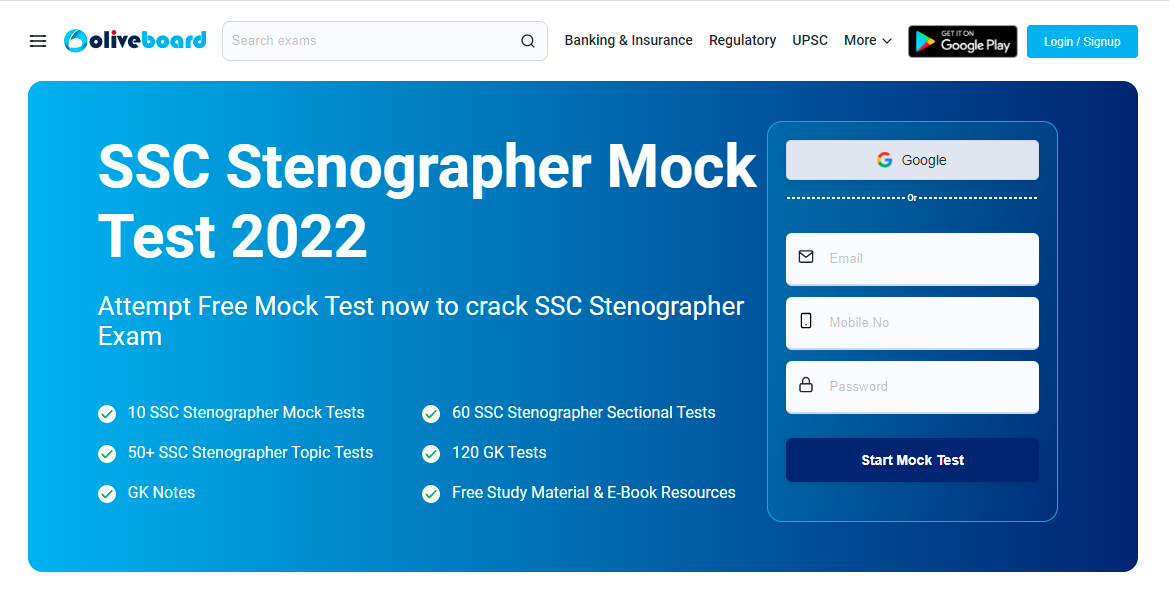Click the 10 SSC Stenographer Mock Tests text

point(246,413)
